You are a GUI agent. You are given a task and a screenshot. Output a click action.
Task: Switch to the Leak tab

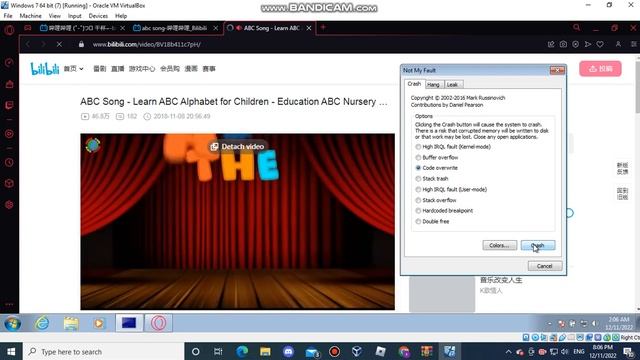tap(452, 84)
